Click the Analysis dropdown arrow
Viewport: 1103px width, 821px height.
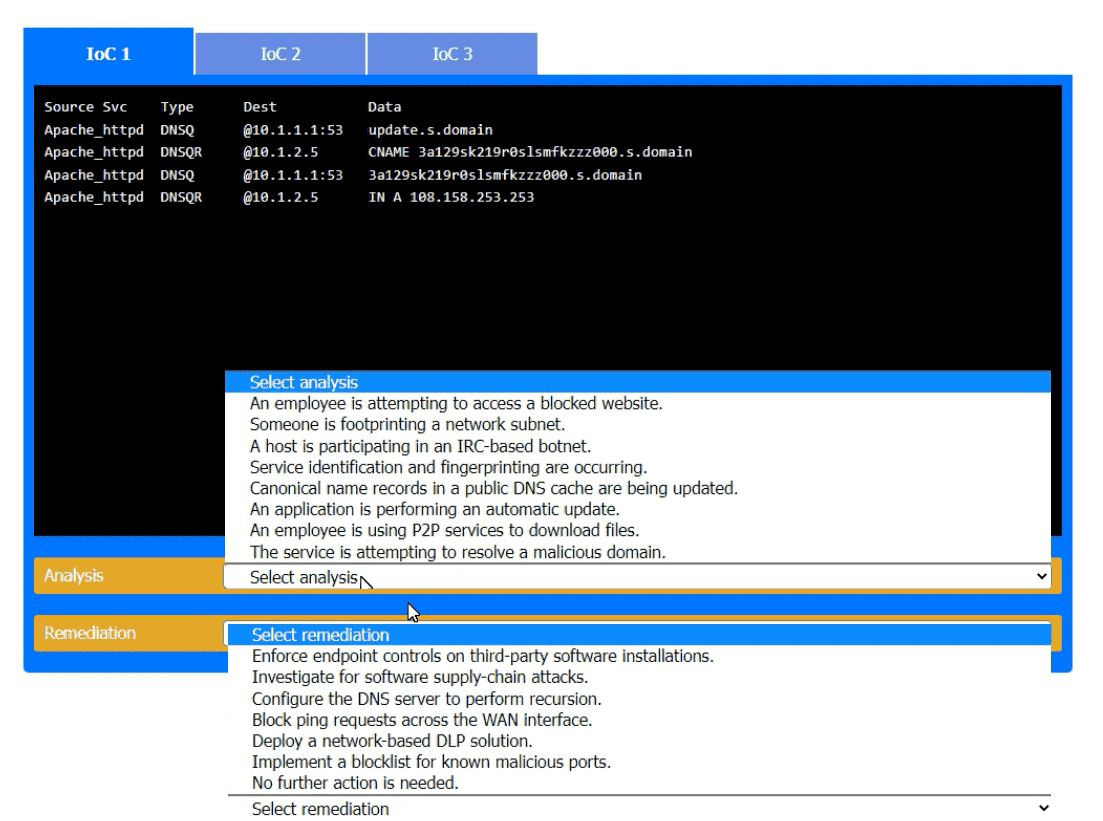tap(1041, 577)
